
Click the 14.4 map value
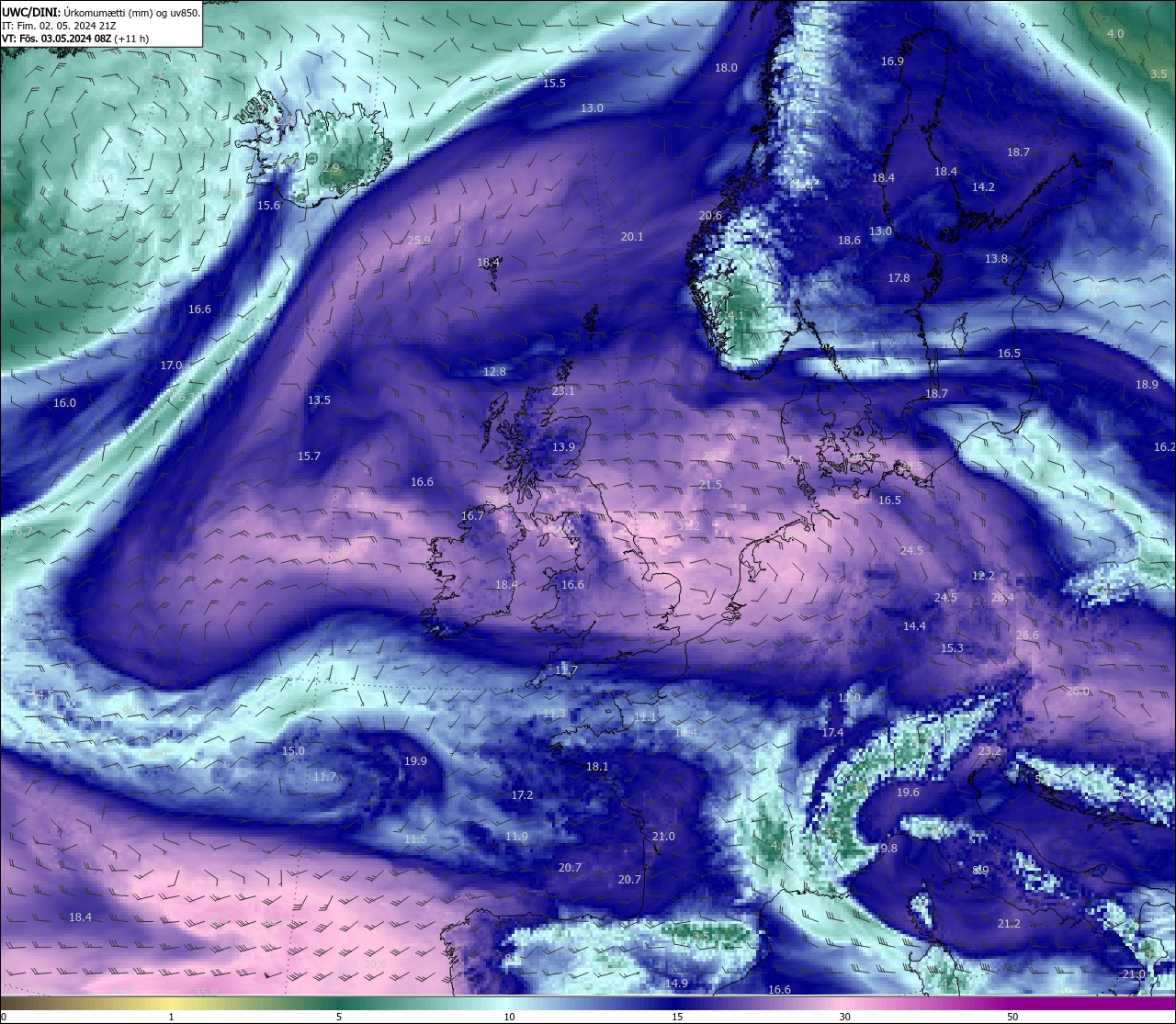(914, 626)
